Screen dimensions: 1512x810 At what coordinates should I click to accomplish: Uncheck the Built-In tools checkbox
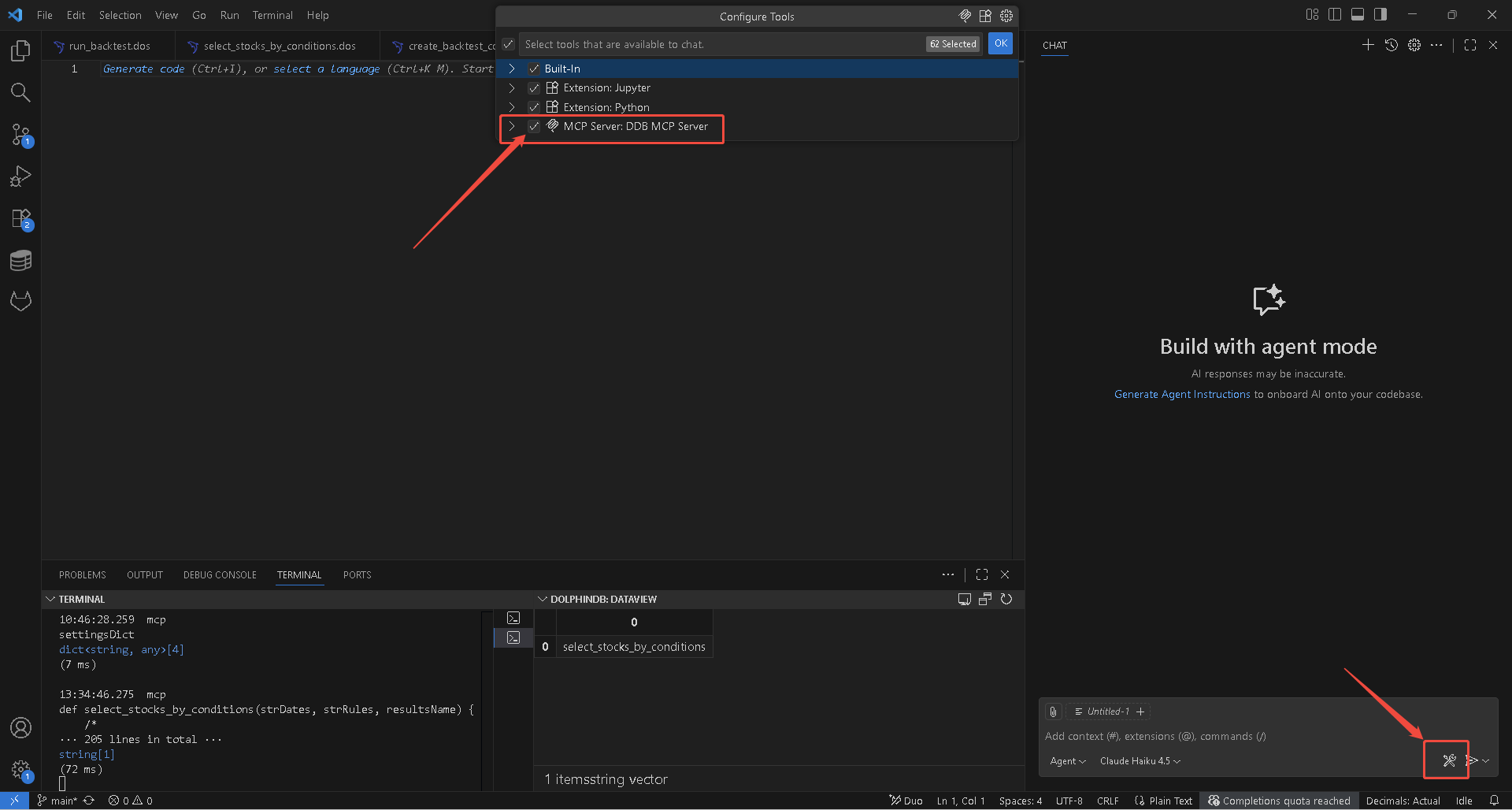click(534, 69)
